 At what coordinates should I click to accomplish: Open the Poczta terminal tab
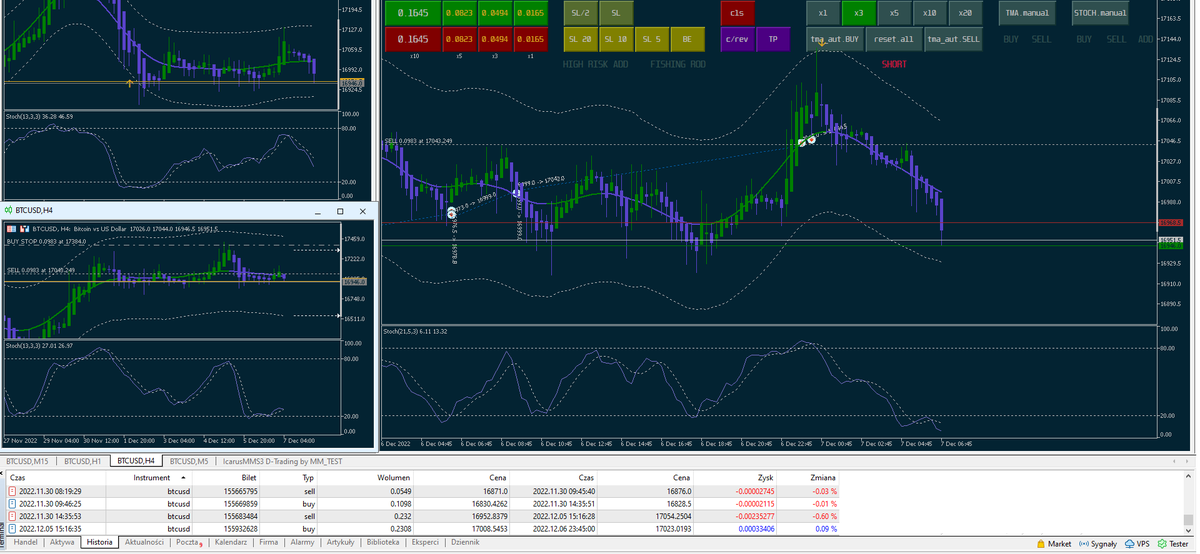[190, 542]
